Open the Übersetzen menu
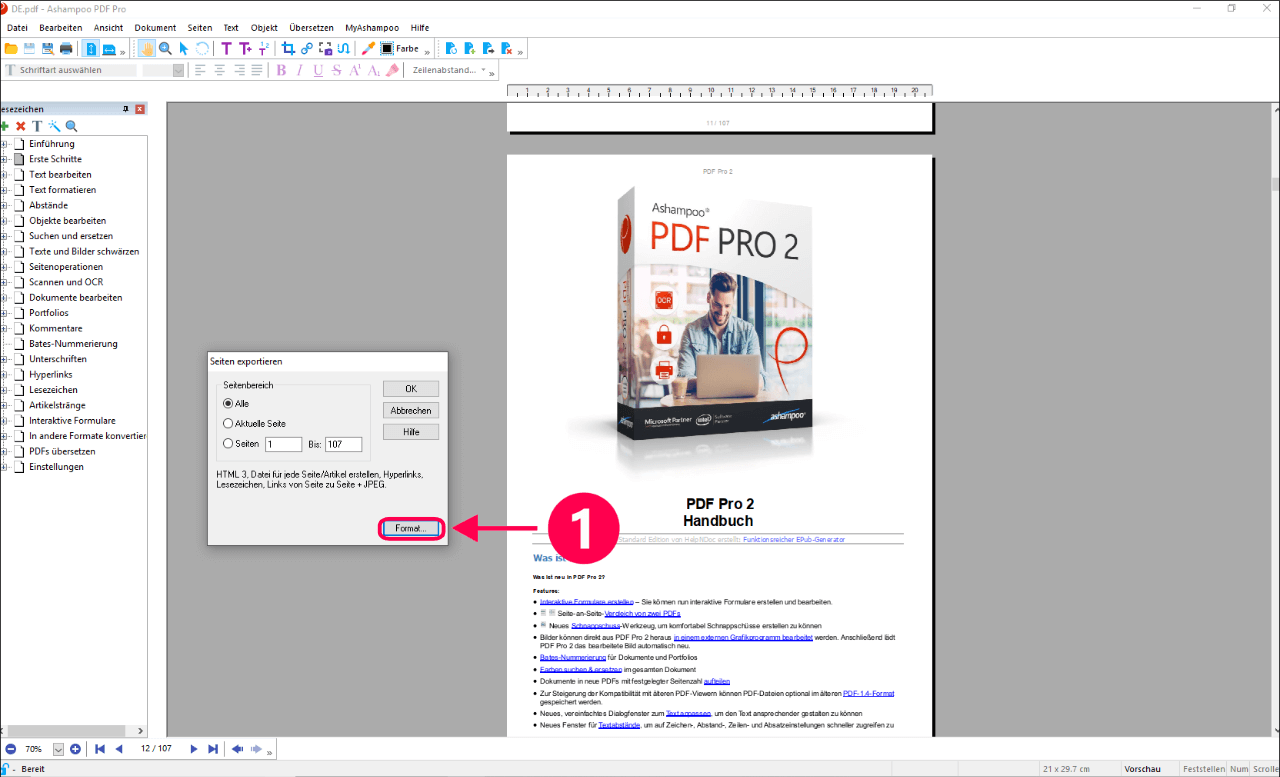This screenshot has height=777, width=1280. click(x=311, y=28)
